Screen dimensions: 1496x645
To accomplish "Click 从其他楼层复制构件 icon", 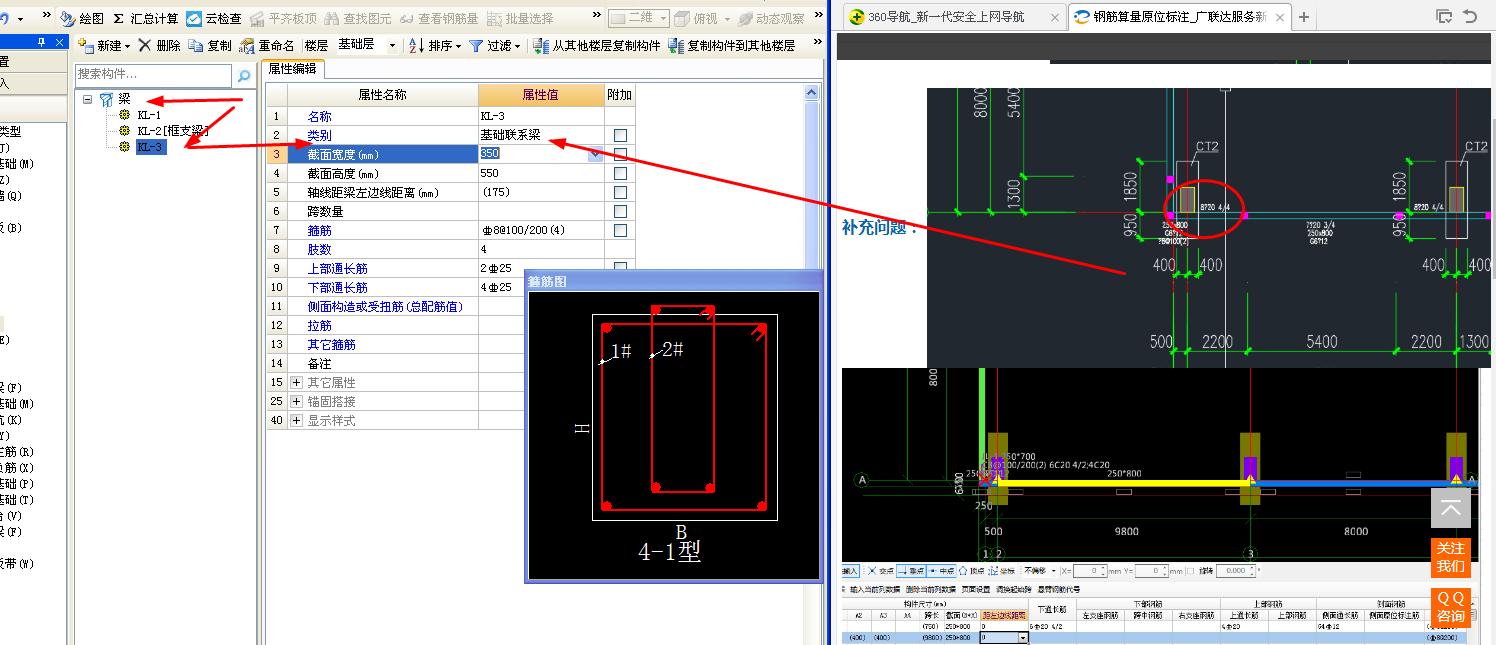I will coord(542,45).
